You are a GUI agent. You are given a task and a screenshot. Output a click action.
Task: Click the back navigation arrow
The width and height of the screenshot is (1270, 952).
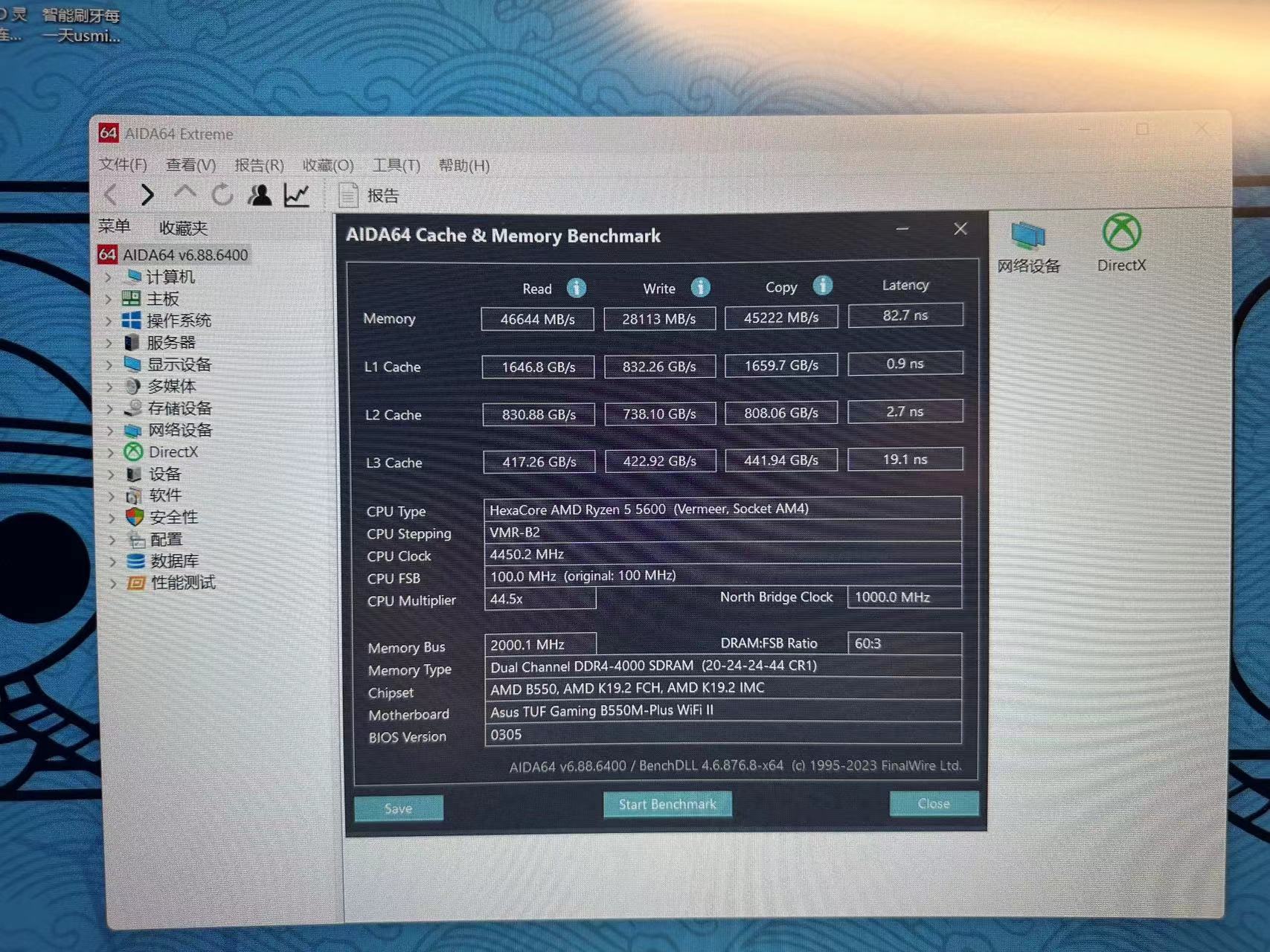[x=110, y=194]
